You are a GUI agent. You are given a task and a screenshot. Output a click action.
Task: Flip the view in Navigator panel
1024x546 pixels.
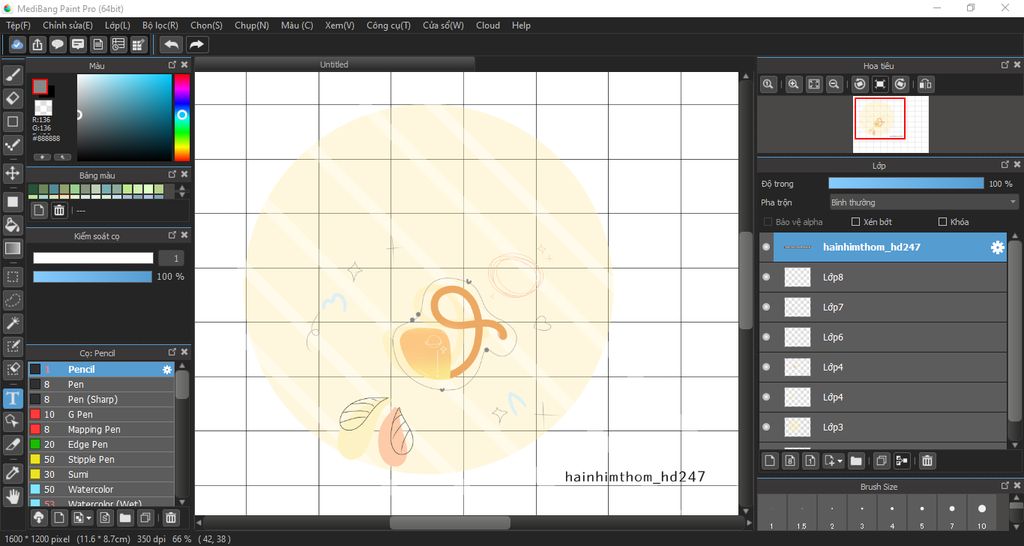coord(925,84)
